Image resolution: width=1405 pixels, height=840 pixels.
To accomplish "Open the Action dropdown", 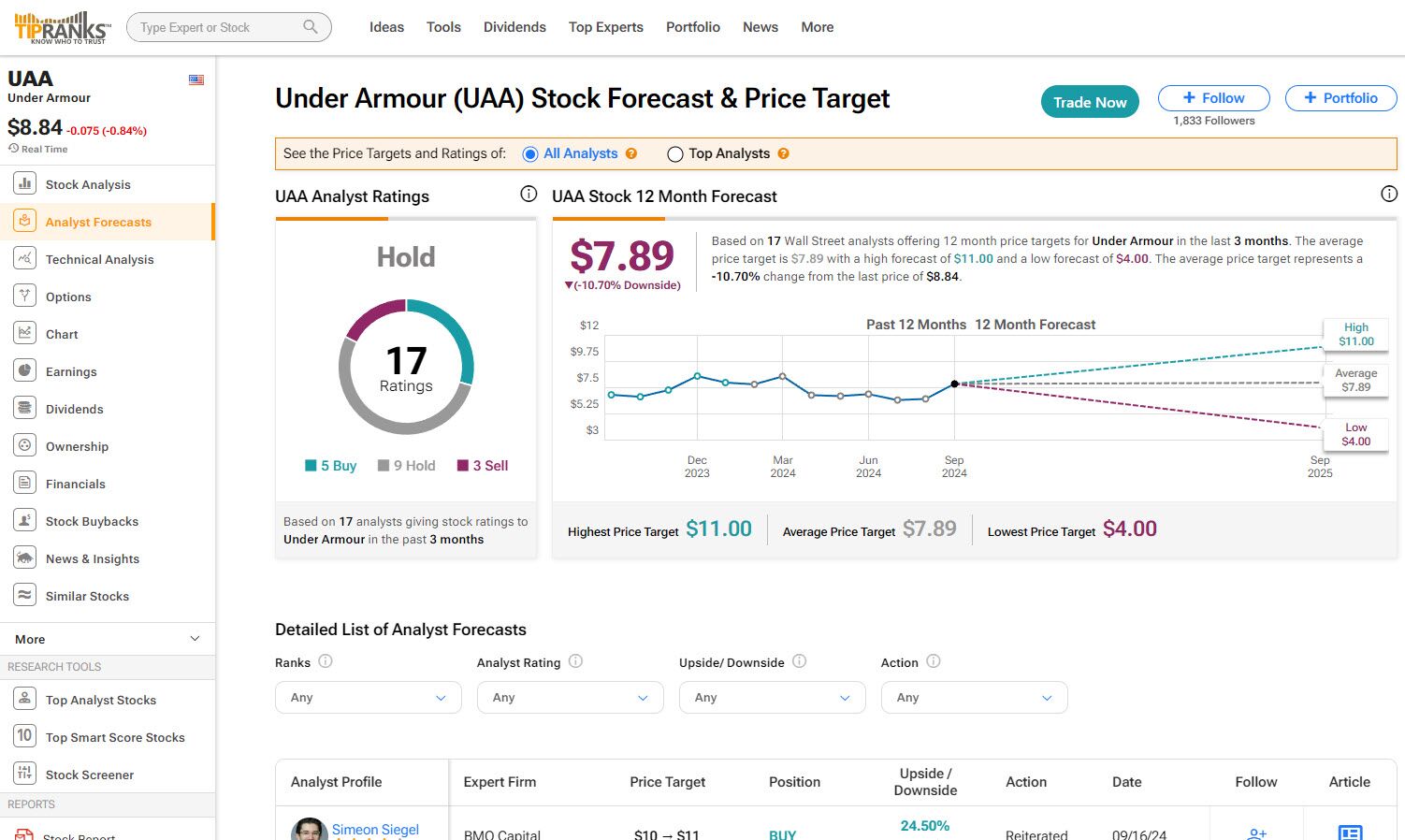I will click(x=975, y=698).
